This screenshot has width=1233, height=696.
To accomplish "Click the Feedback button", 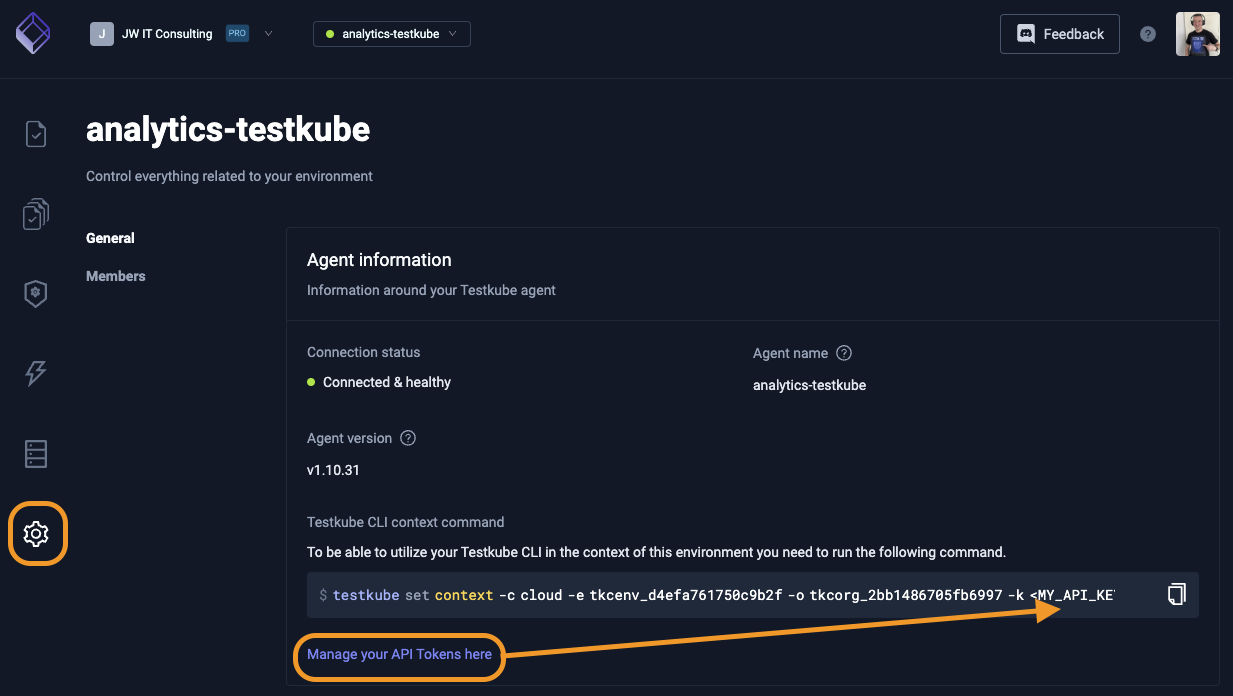I will tap(1060, 34).
